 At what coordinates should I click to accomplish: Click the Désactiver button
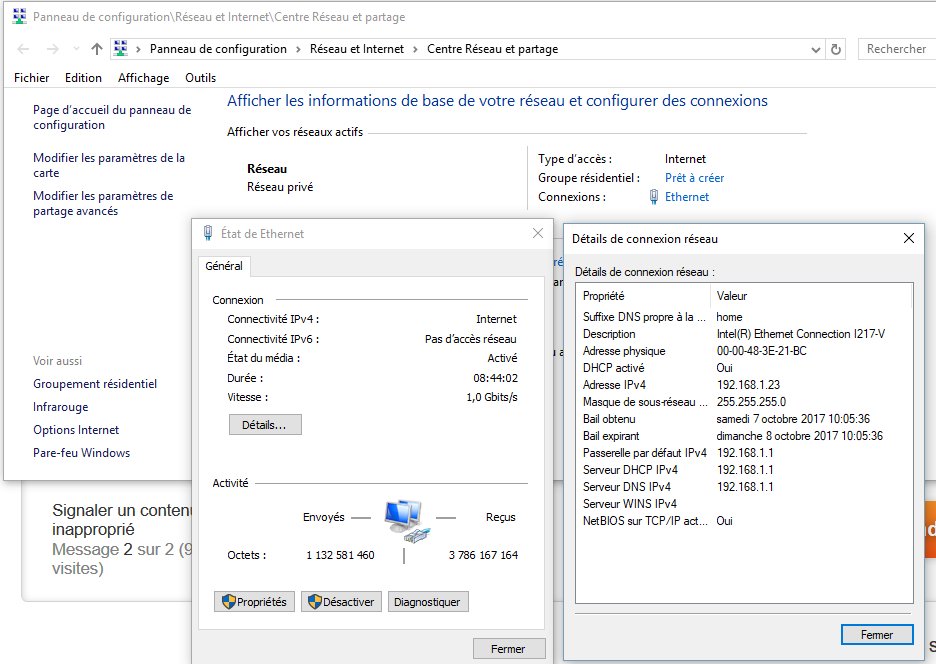tap(341, 602)
